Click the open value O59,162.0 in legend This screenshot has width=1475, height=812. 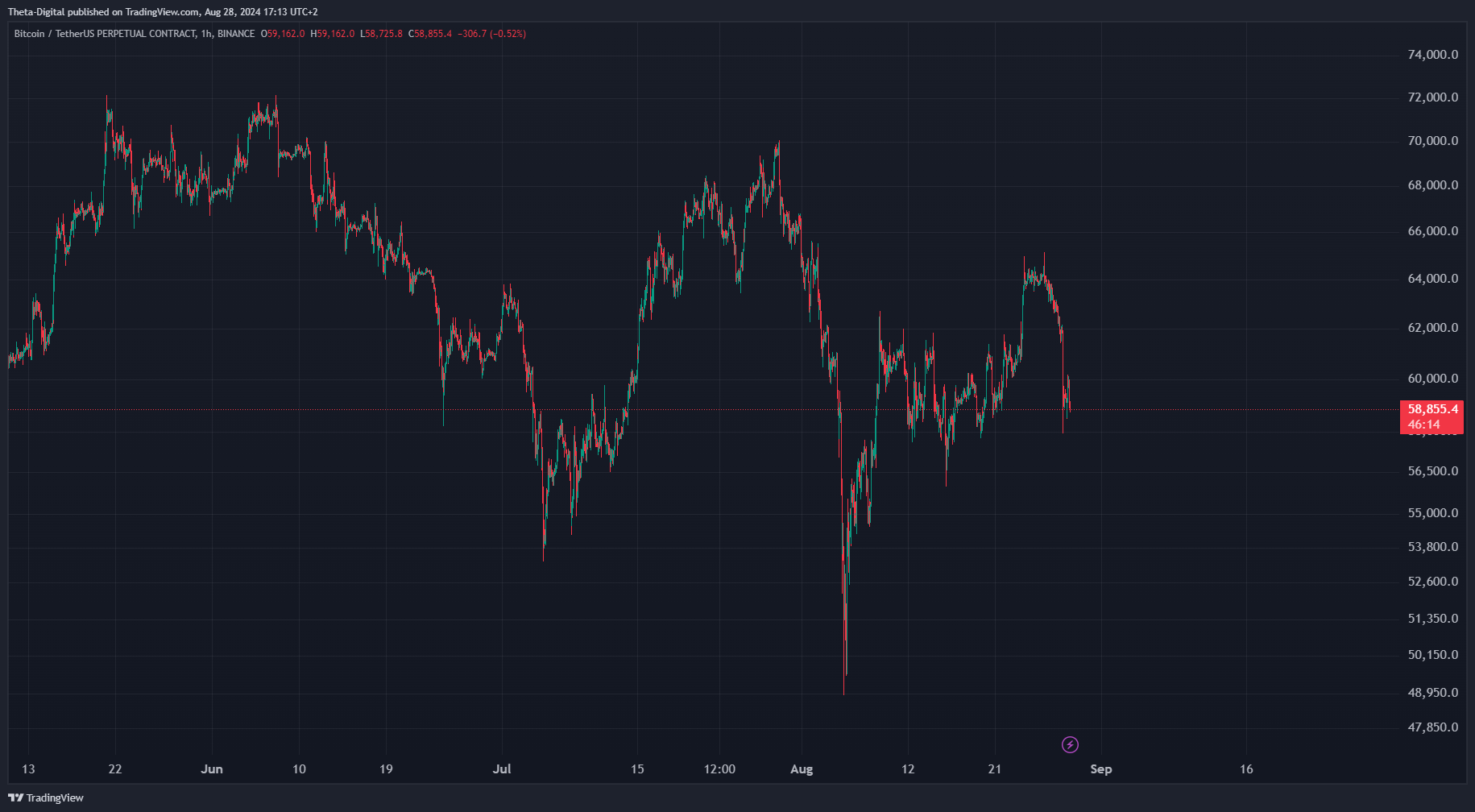coord(283,34)
